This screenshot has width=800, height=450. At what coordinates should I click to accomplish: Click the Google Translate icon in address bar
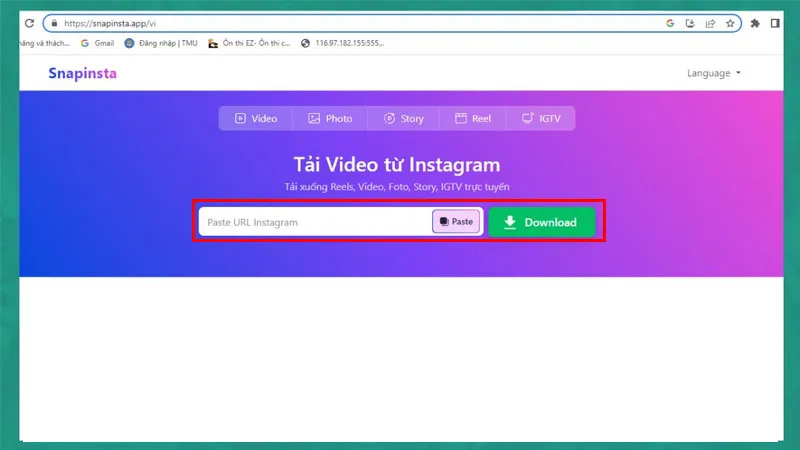pos(670,23)
